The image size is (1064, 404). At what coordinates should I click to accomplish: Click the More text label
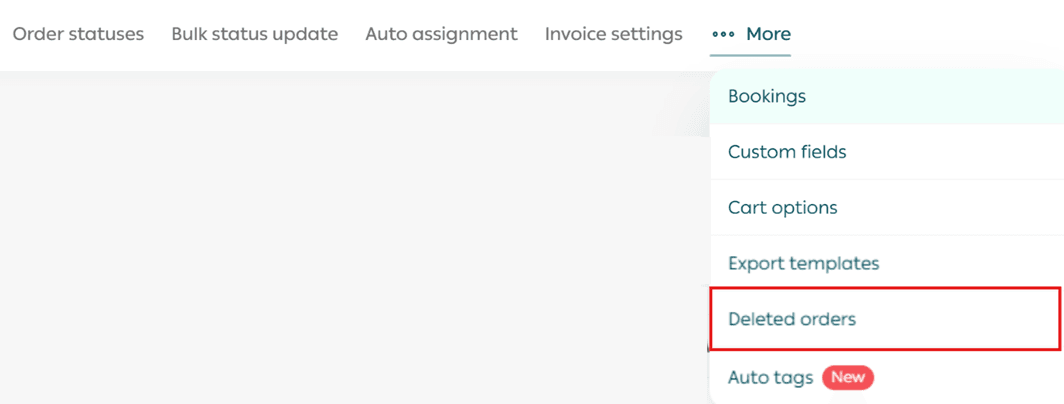coord(768,34)
